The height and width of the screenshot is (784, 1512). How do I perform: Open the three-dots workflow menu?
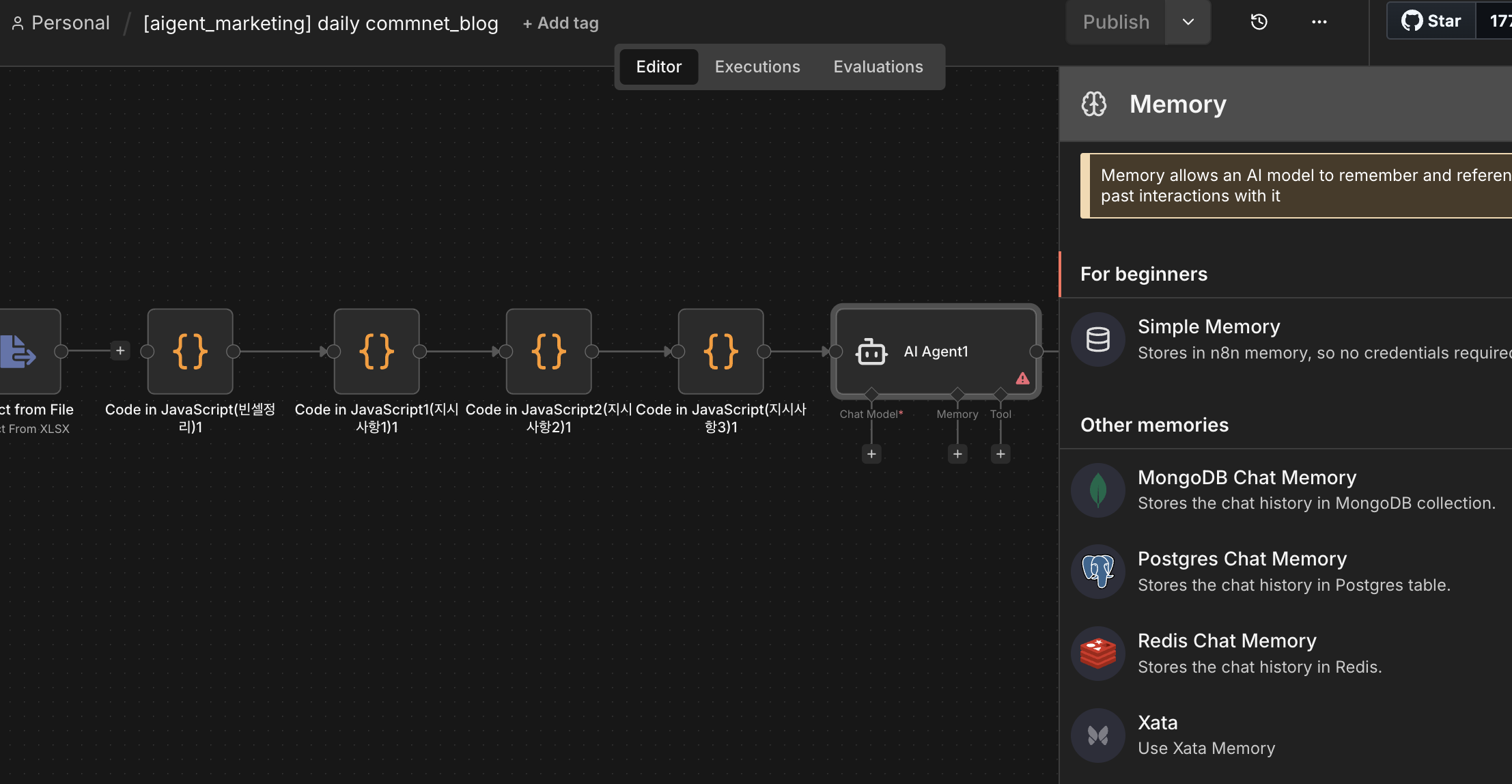[x=1319, y=22]
